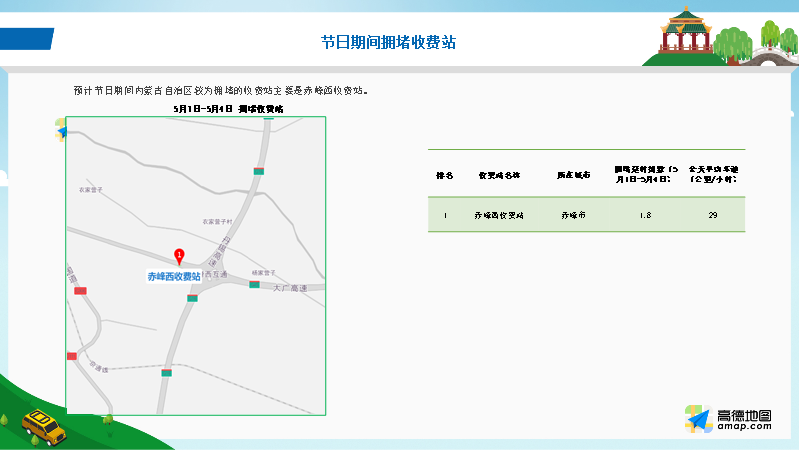Click the 收费站名称 column header
The image size is (800, 451).
click(x=500, y=174)
